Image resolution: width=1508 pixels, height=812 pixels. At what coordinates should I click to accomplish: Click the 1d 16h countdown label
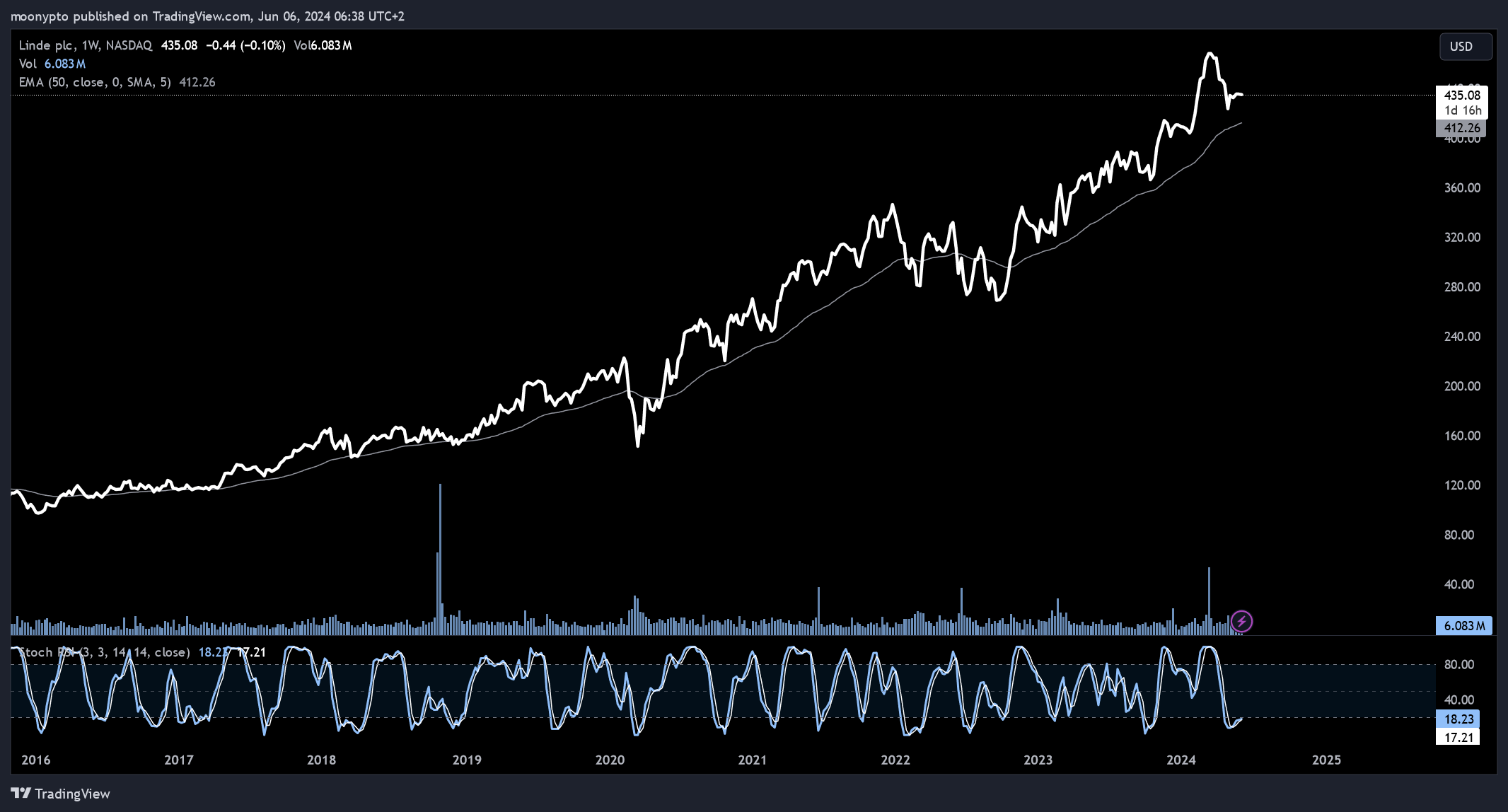click(1462, 110)
